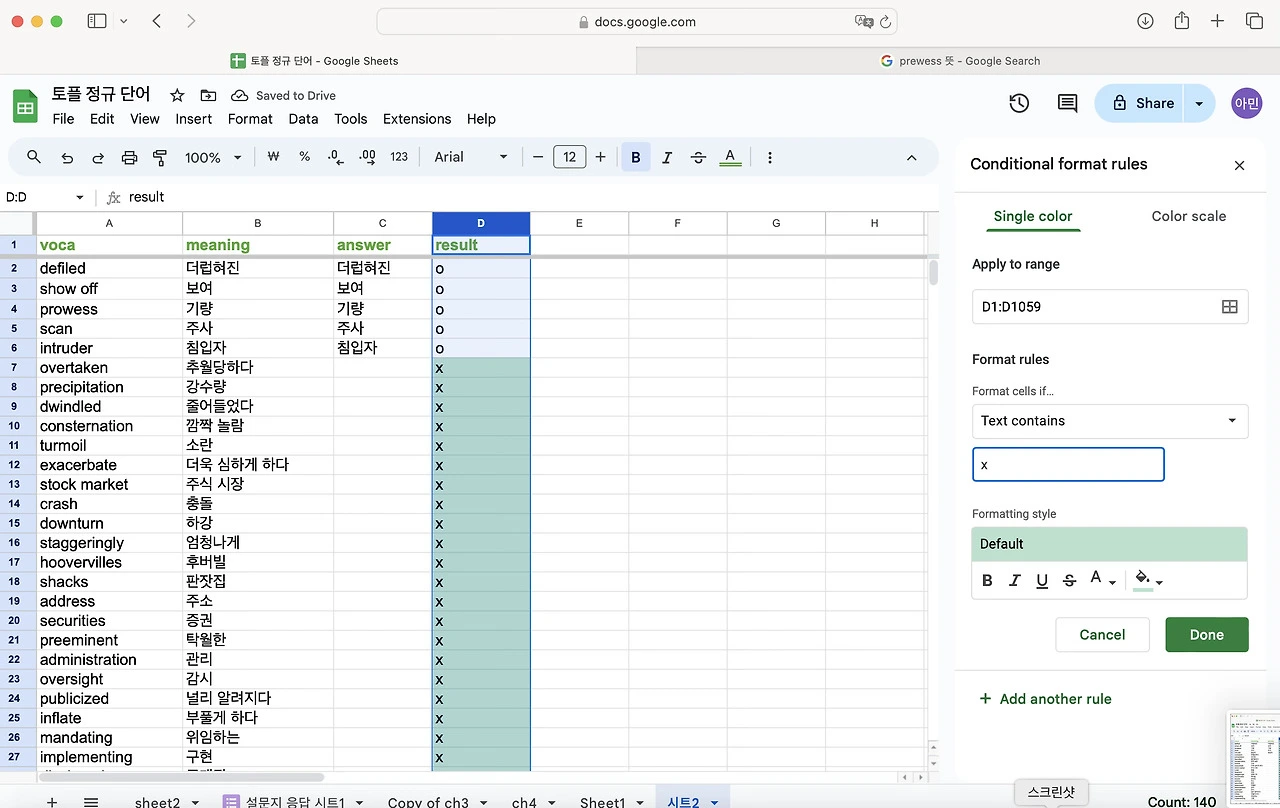Image resolution: width=1280 pixels, height=808 pixels.
Task: Open the zoom 100% dropdown
Action: (x=213, y=157)
